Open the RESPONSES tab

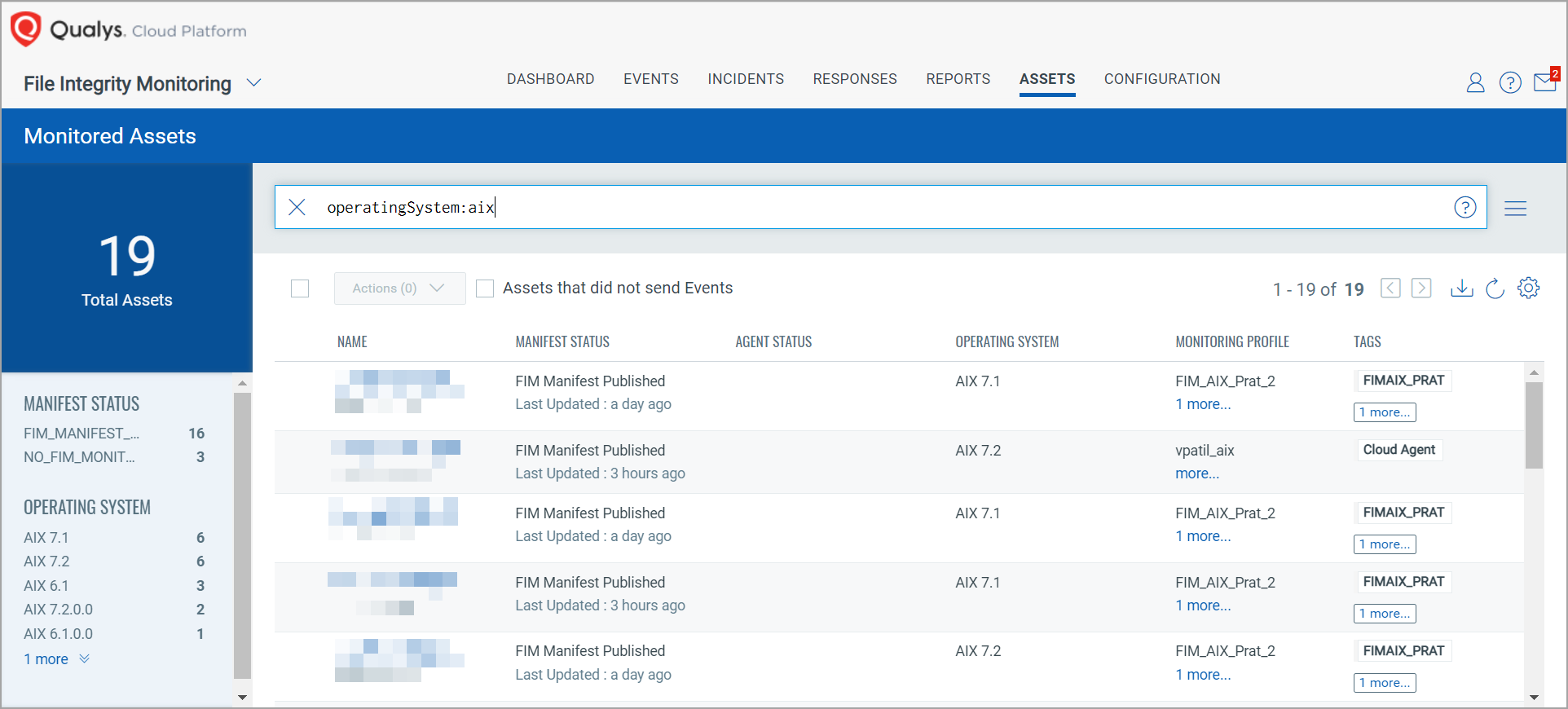(855, 79)
